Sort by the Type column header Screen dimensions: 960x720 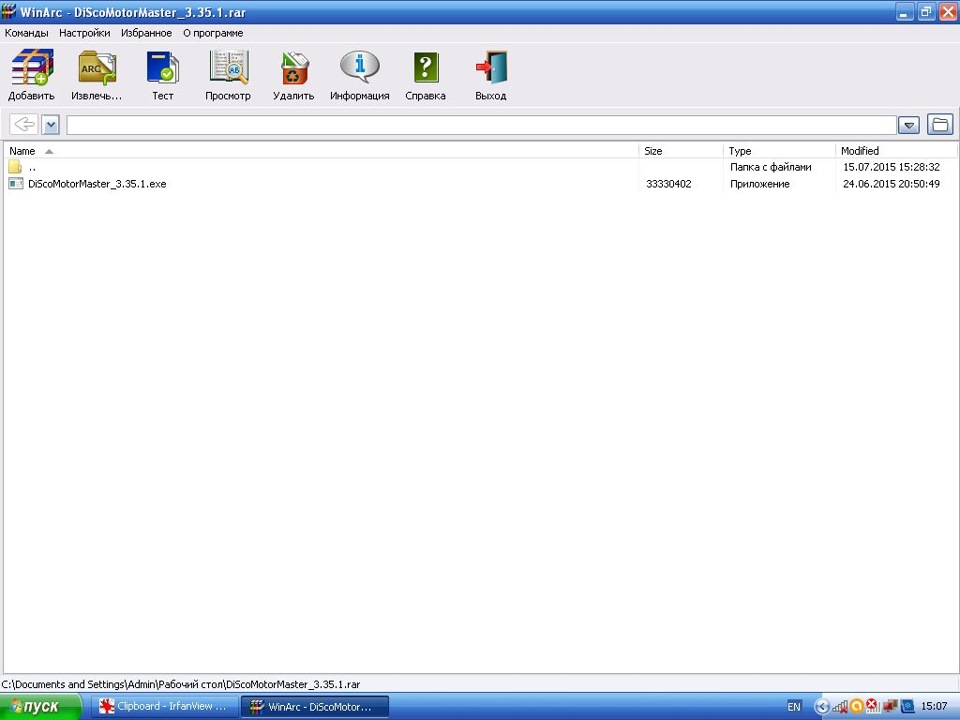click(x=779, y=151)
